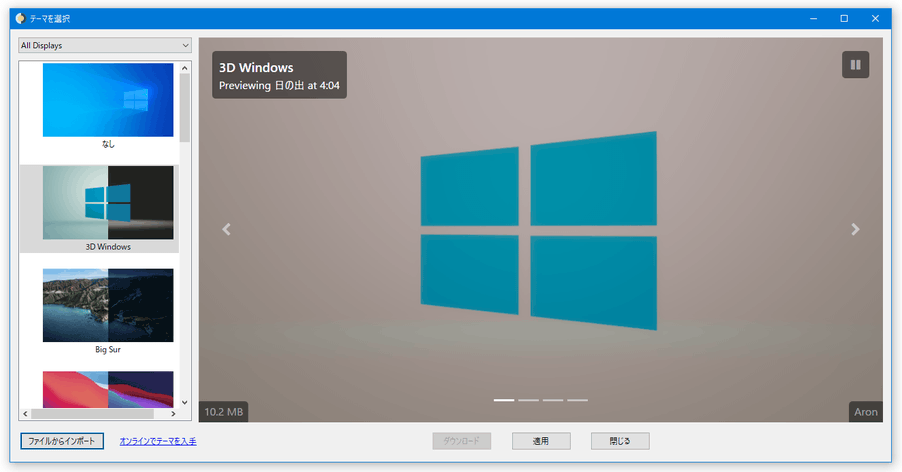Open the All Displays dropdown
Image resolution: width=902 pixels, height=472 pixels.
[105, 45]
